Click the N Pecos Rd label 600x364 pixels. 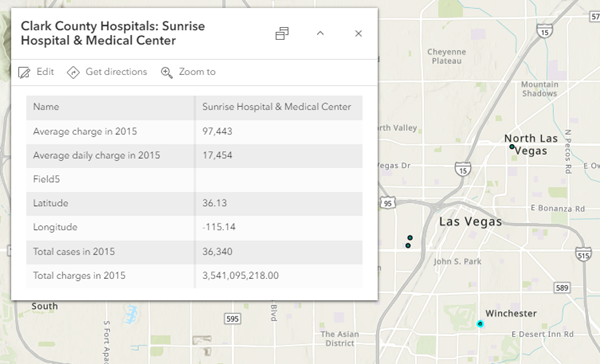(568, 152)
